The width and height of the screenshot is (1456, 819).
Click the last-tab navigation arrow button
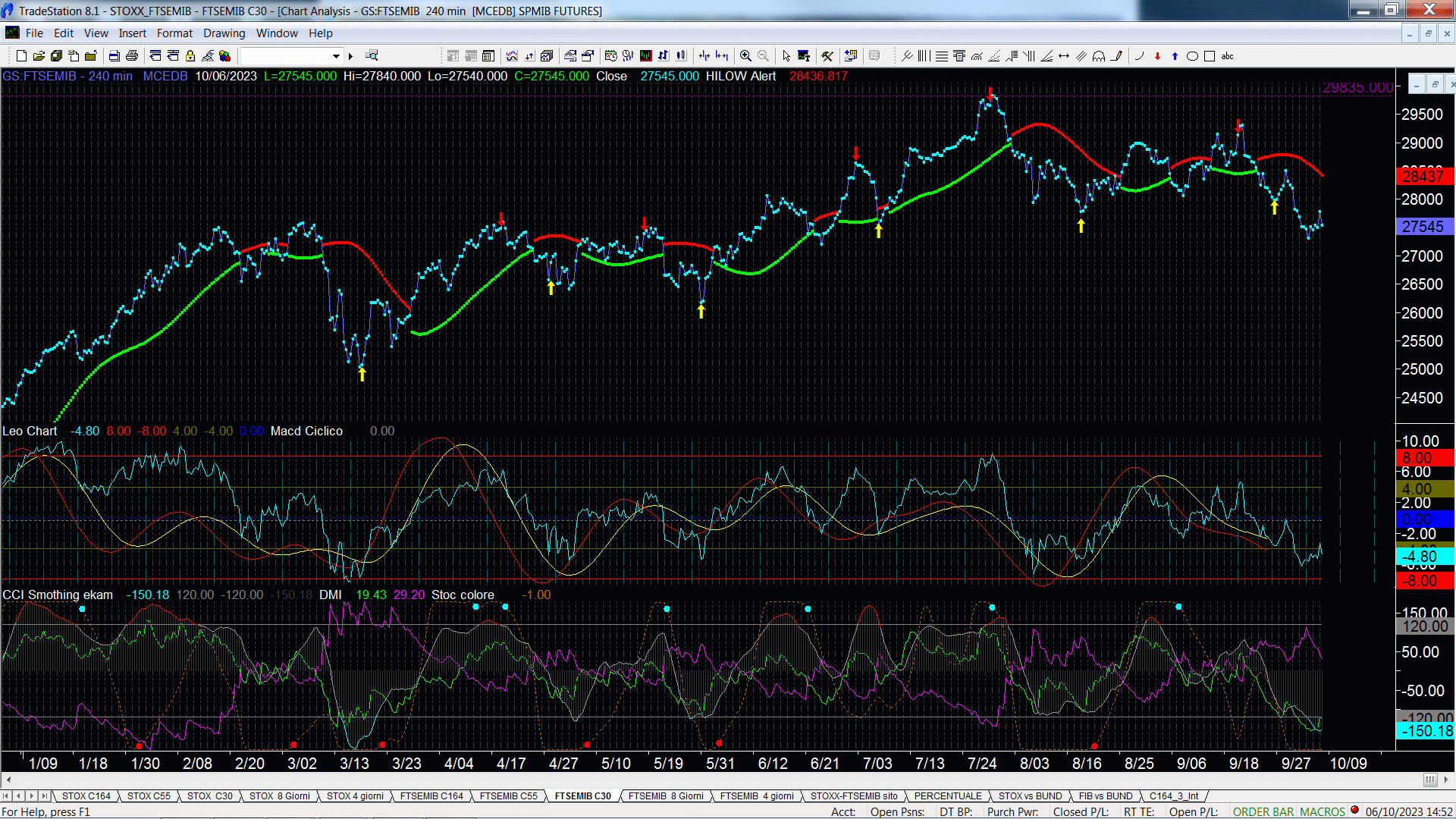coord(45,796)
